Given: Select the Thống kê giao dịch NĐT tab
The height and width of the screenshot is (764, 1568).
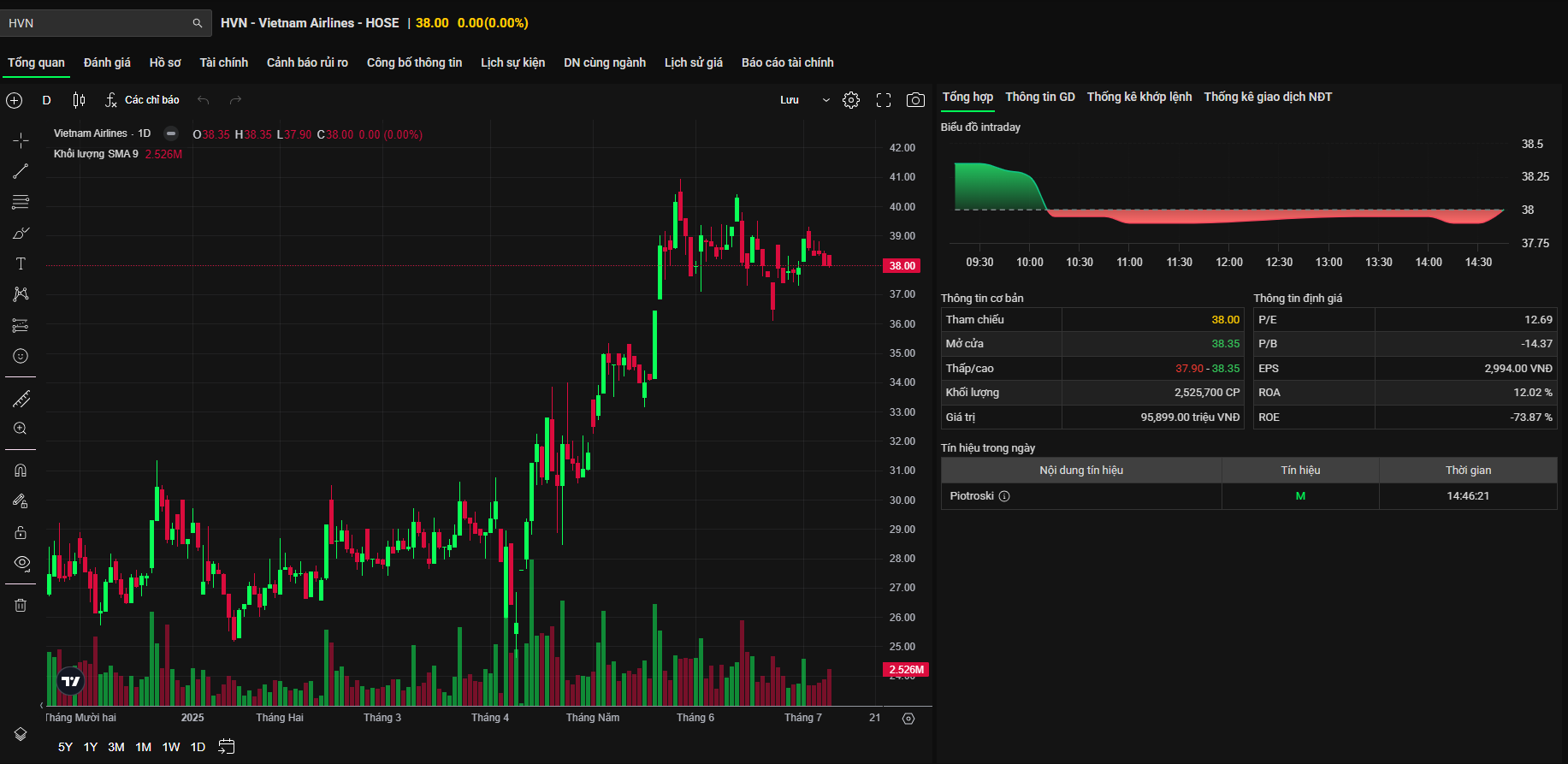Looking at the screenshot, I should [x=1268, y=97].
